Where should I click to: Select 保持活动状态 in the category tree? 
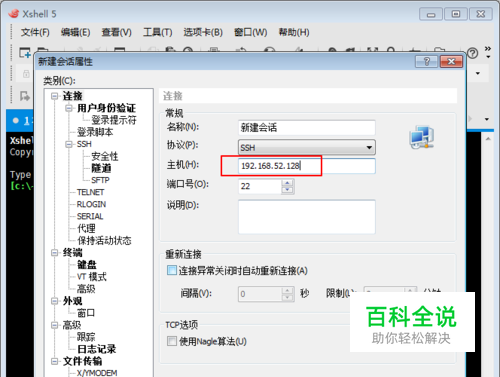(x=104, y=240)
